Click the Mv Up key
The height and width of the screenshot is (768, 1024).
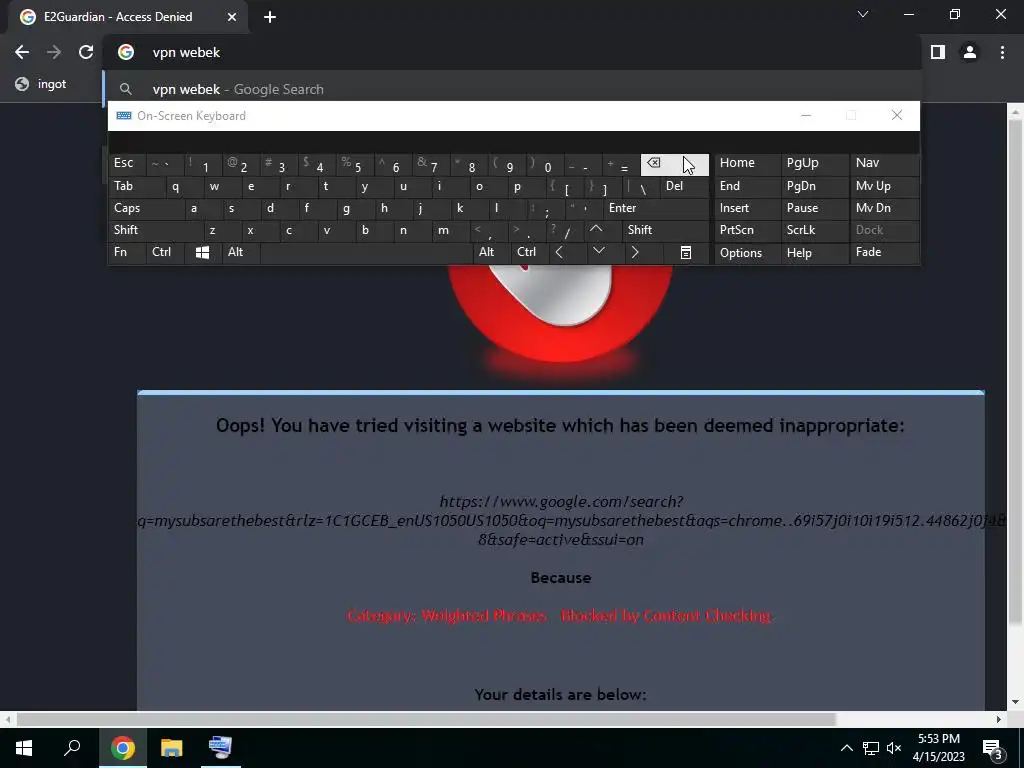point(884,187)
